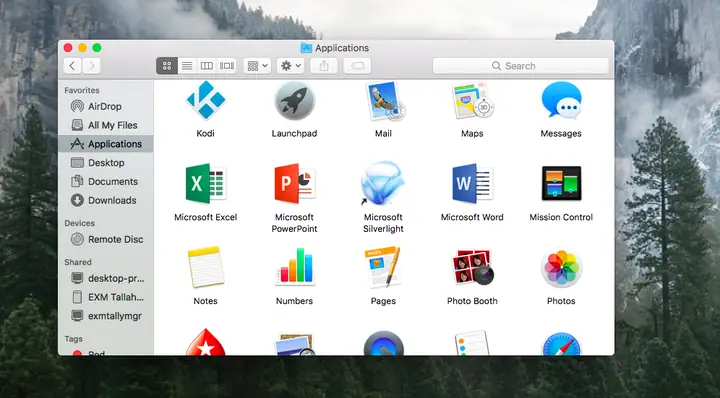Click the Tags sidebar heading
The image size is (720, 398).
pos(73,339)
